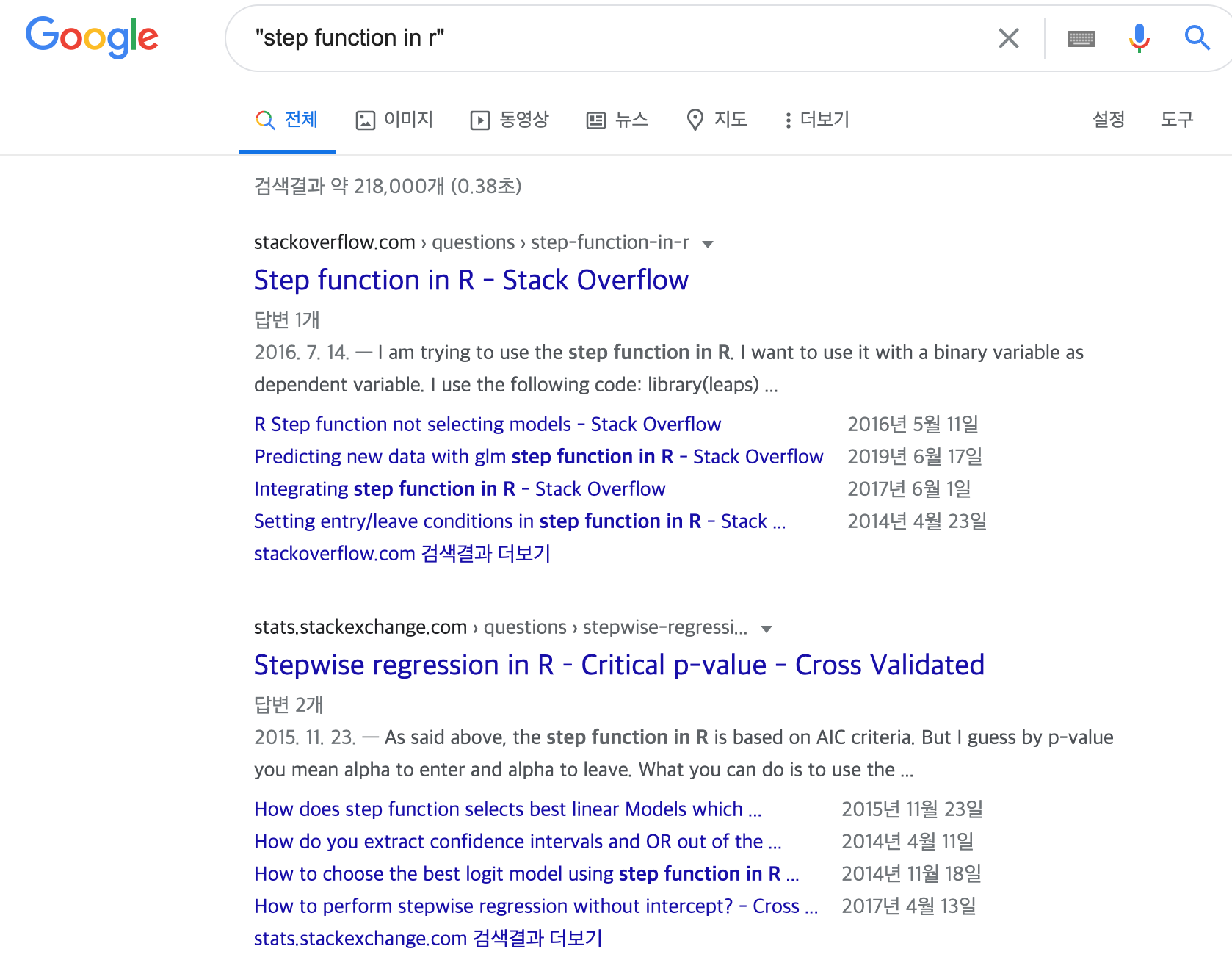Click the date '2019년 6월 17일'
The image size is (1232, 971).
point(915,457)
